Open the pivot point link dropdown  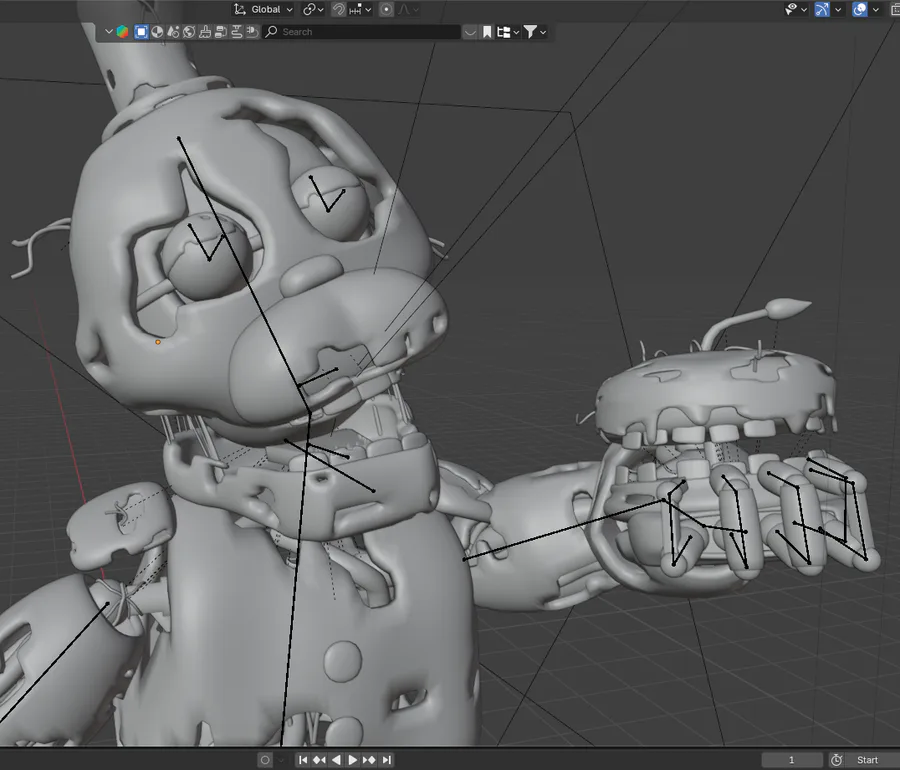(313, 9)
